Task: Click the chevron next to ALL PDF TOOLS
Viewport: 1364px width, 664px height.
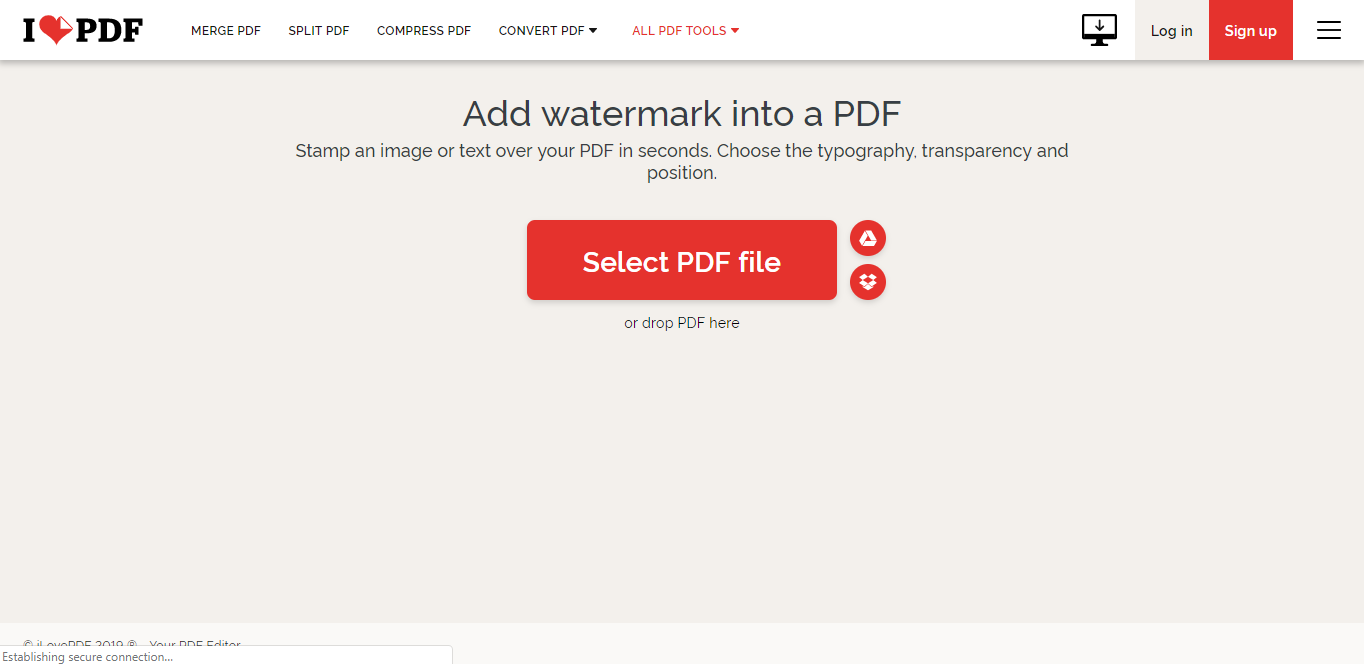Action: point(735,30)
